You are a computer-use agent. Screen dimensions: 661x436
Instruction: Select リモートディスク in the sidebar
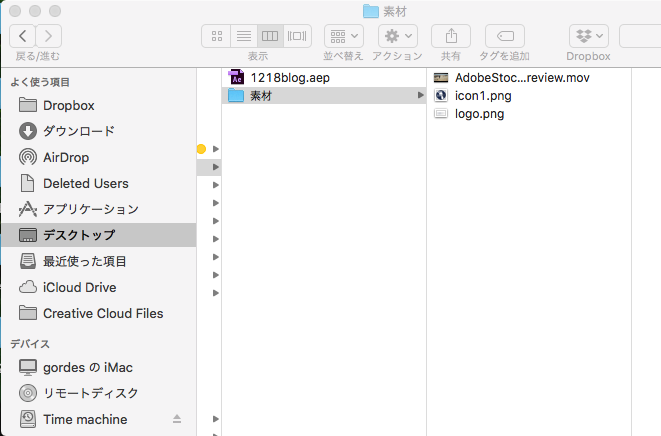coord(99,393)
